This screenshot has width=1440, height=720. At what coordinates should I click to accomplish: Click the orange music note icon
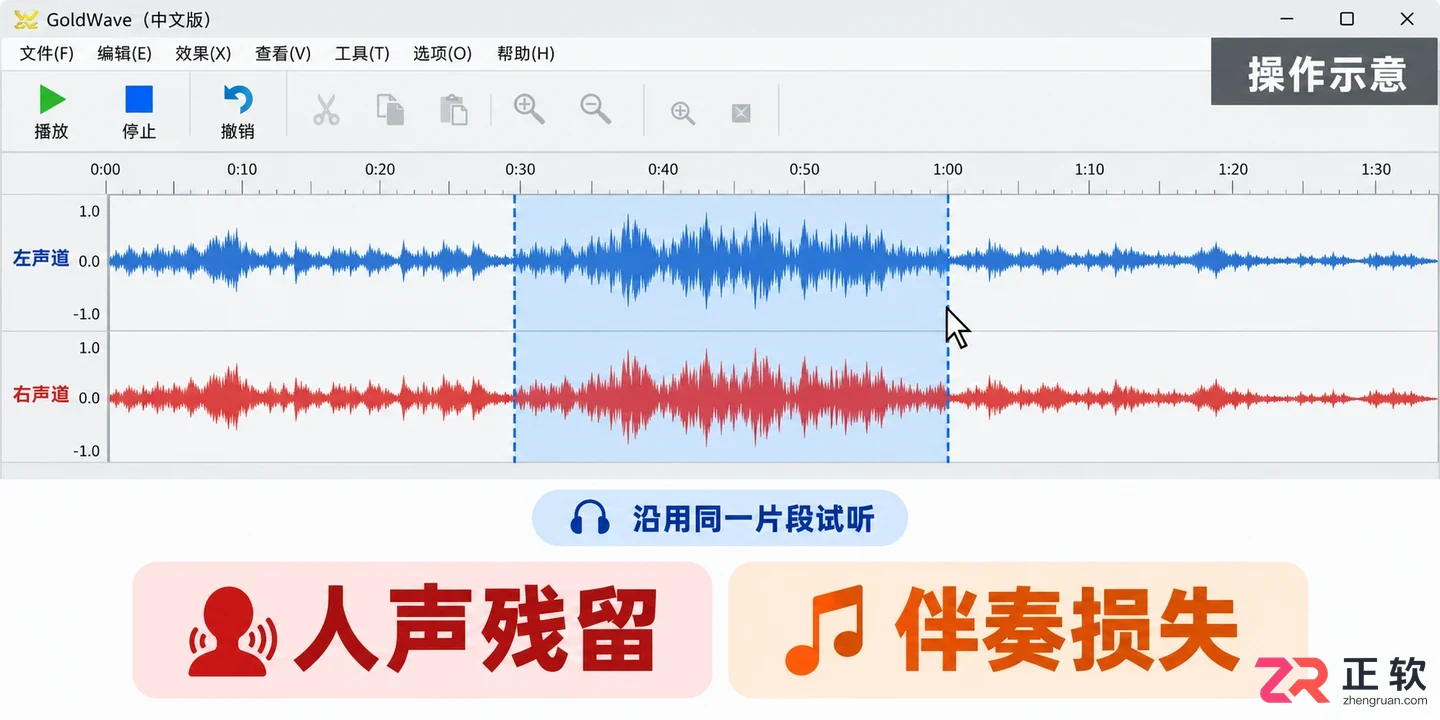pos(824,631)
